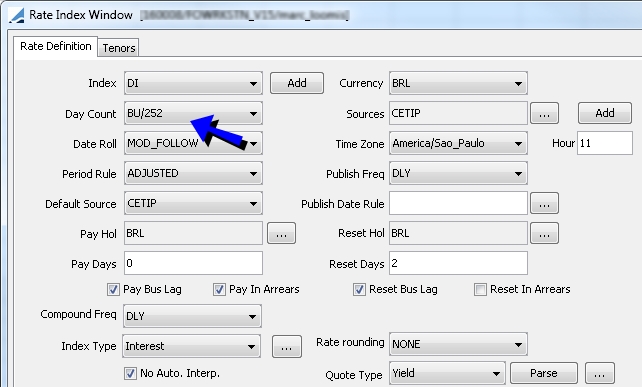Click the ellipsis button beside Index Type

click(x=287, y=346)
